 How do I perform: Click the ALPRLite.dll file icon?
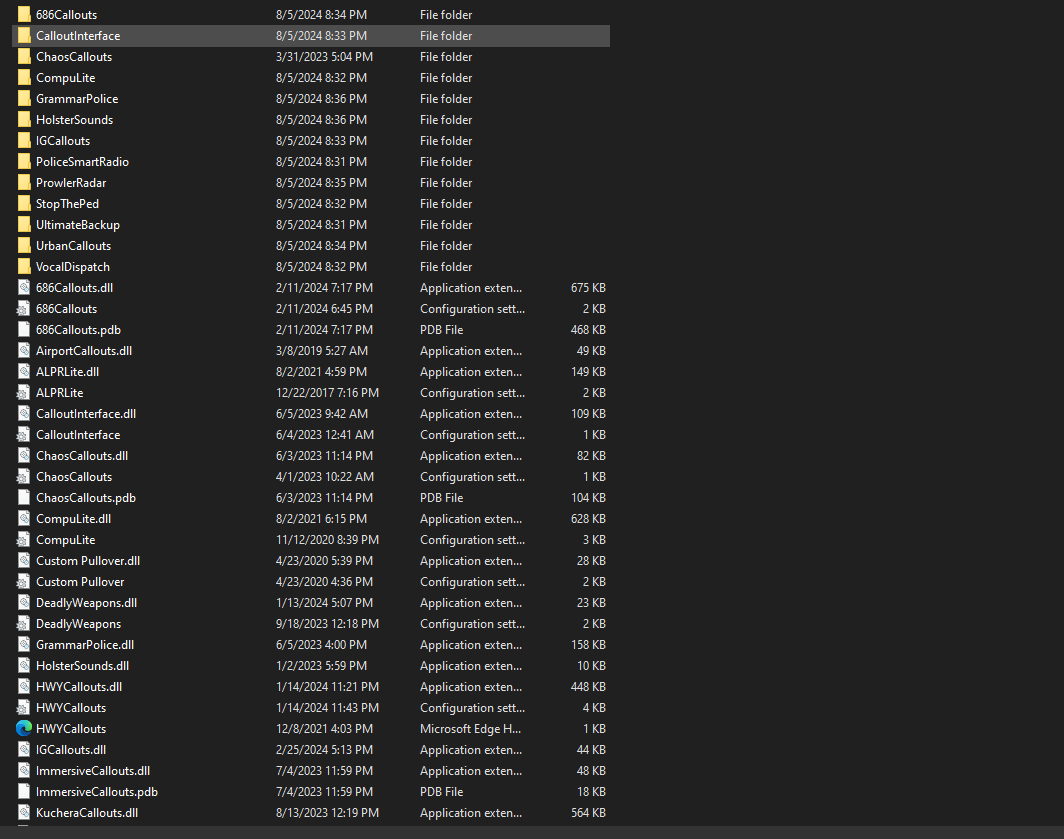point(24,372)
